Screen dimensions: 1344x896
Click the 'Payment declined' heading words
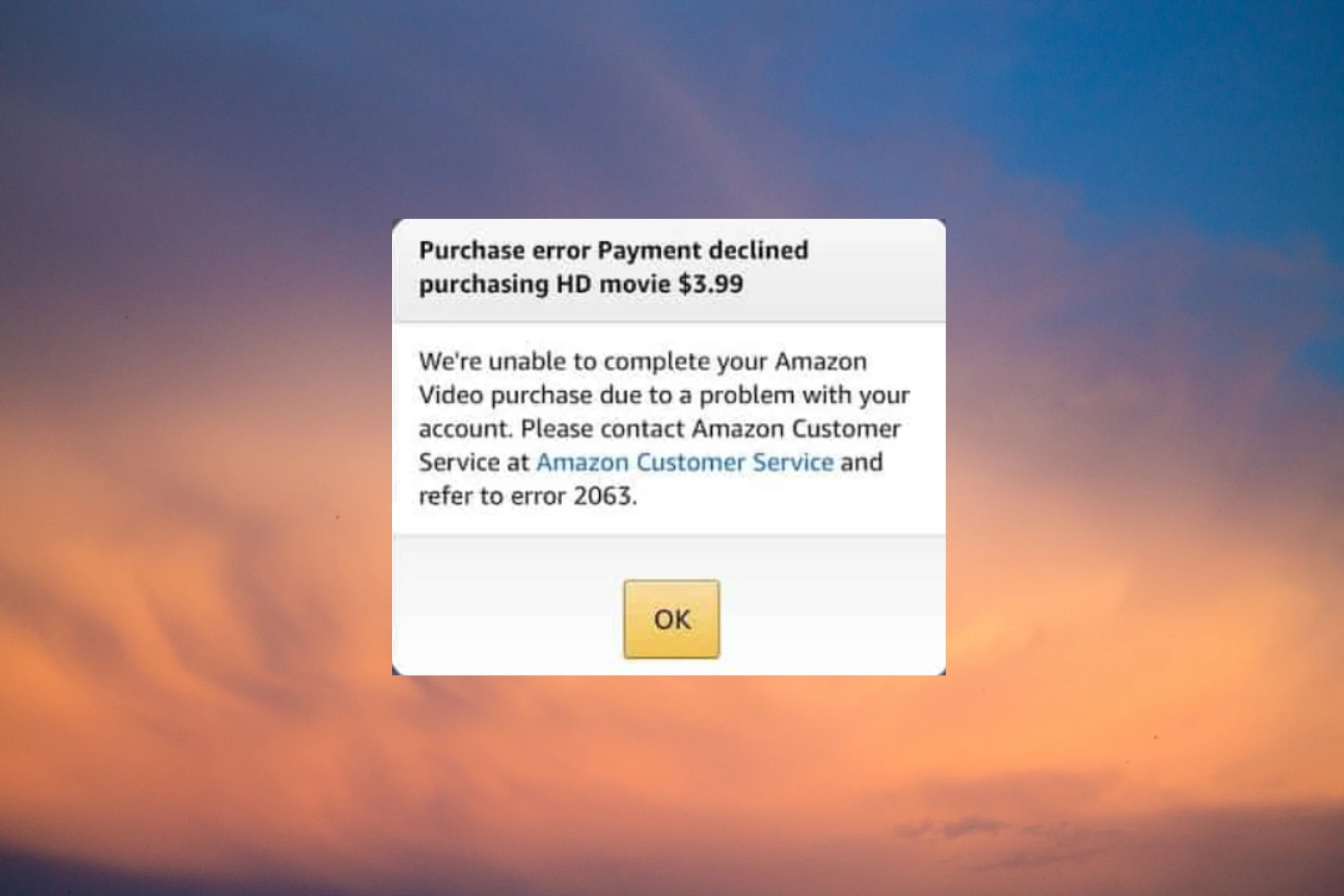coord(703,251)
